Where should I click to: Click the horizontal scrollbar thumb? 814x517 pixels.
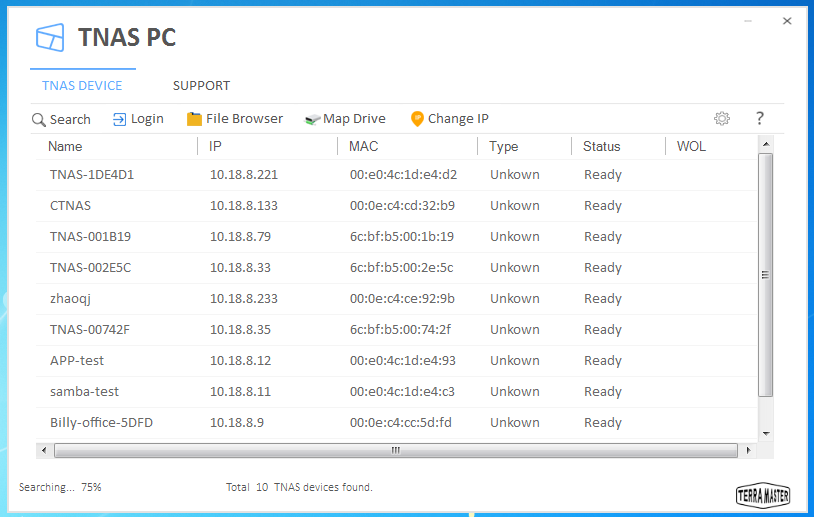click(x=395, y=451)
